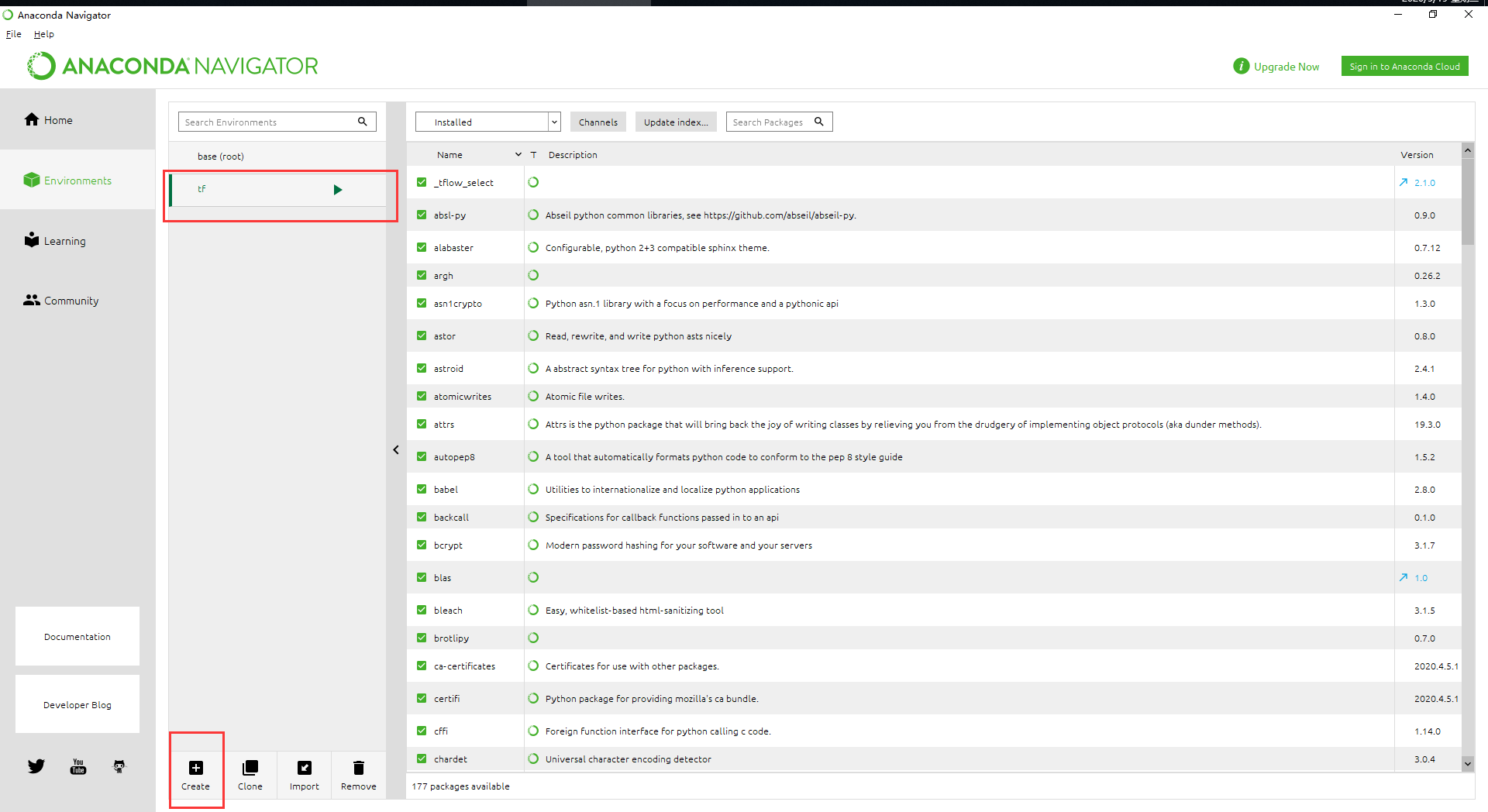The width and height of the screenshot is (1488, 812).
Task: Click Sign in to Anaconda Cloud
Action: [1404, 67]
